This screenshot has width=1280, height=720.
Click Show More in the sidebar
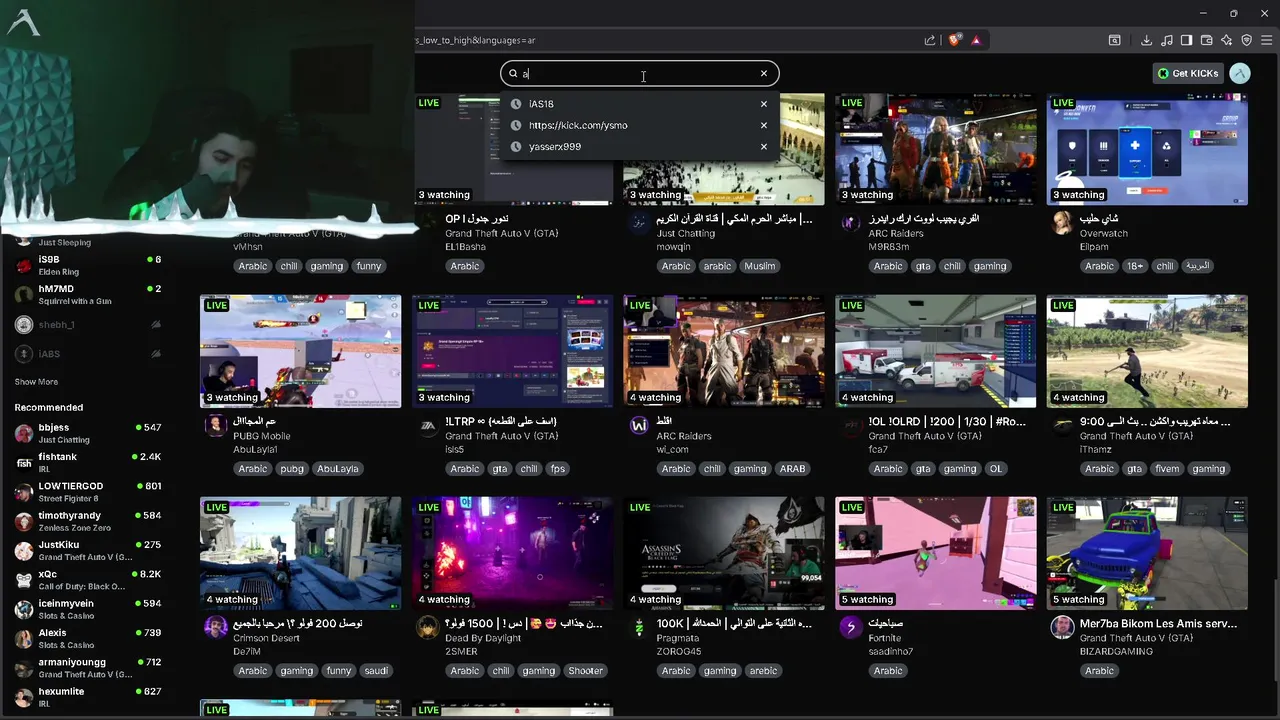(x=36, y=382)
